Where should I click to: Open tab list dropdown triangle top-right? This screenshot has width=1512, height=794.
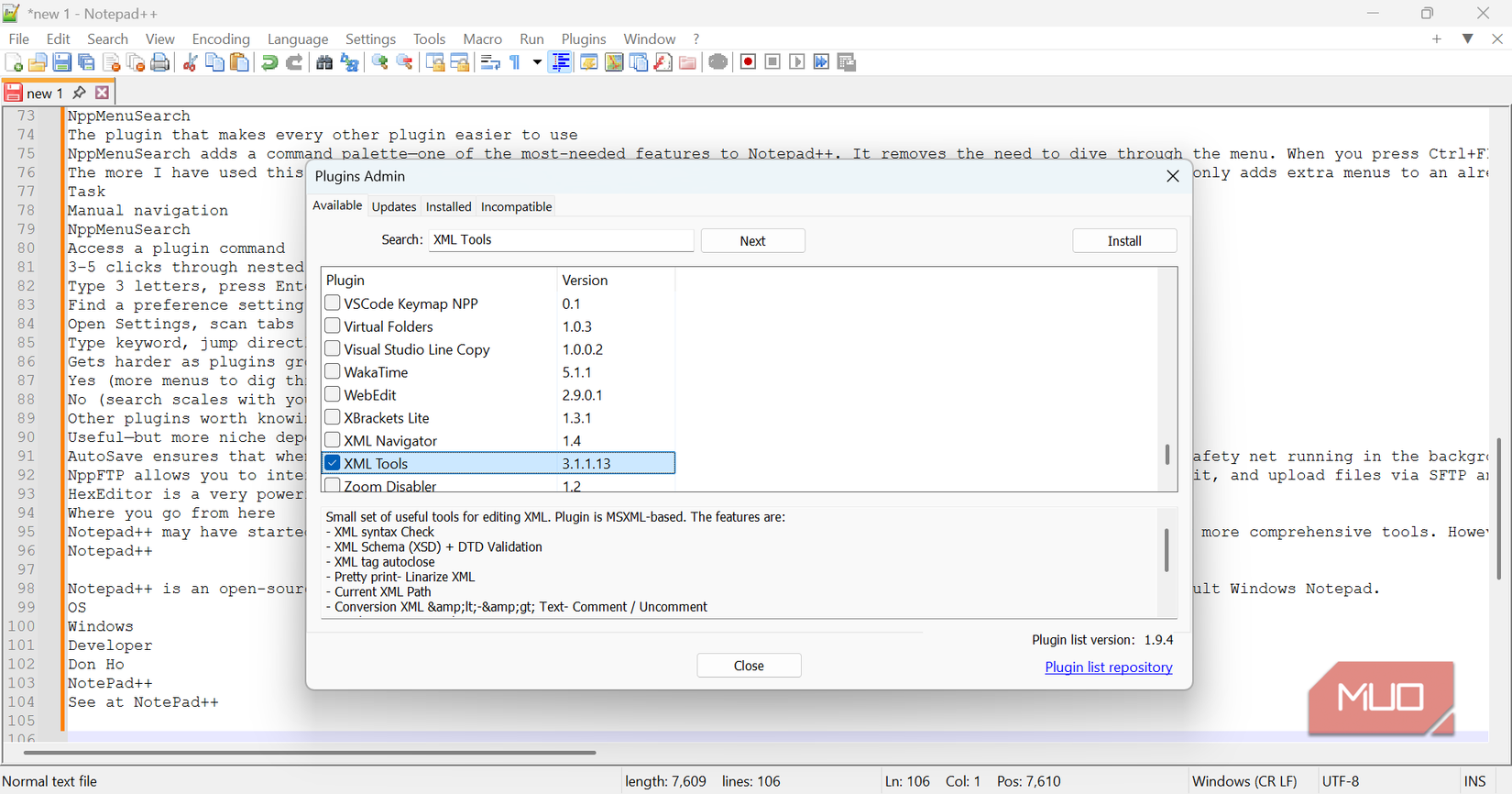point(1468,39)
